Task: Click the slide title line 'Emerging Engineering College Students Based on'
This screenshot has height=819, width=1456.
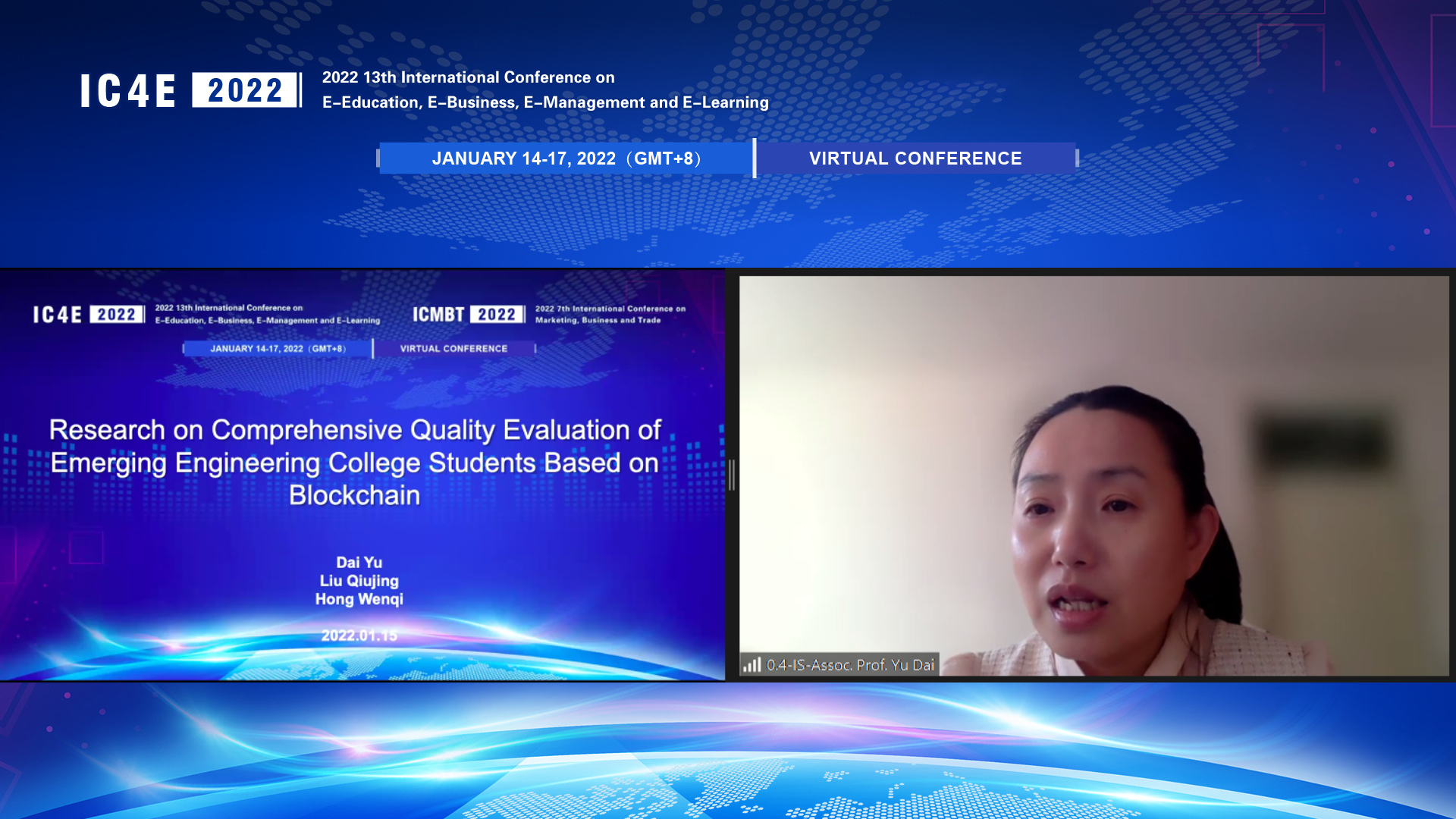Action: 354,463
